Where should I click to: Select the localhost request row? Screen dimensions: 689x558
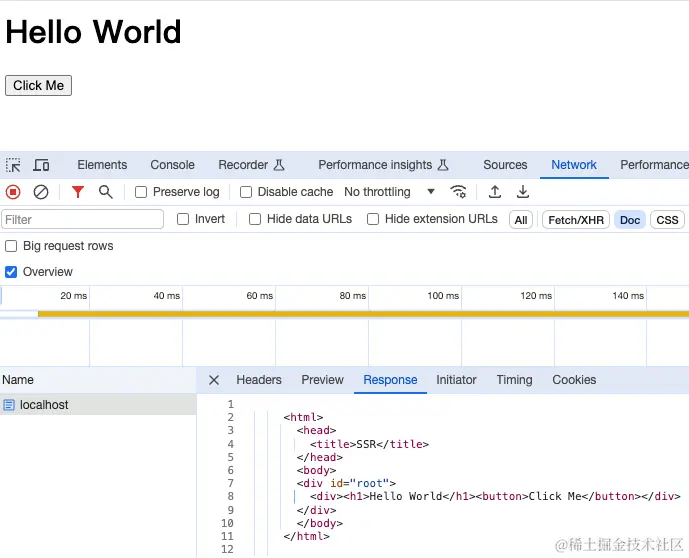(98, 405)
